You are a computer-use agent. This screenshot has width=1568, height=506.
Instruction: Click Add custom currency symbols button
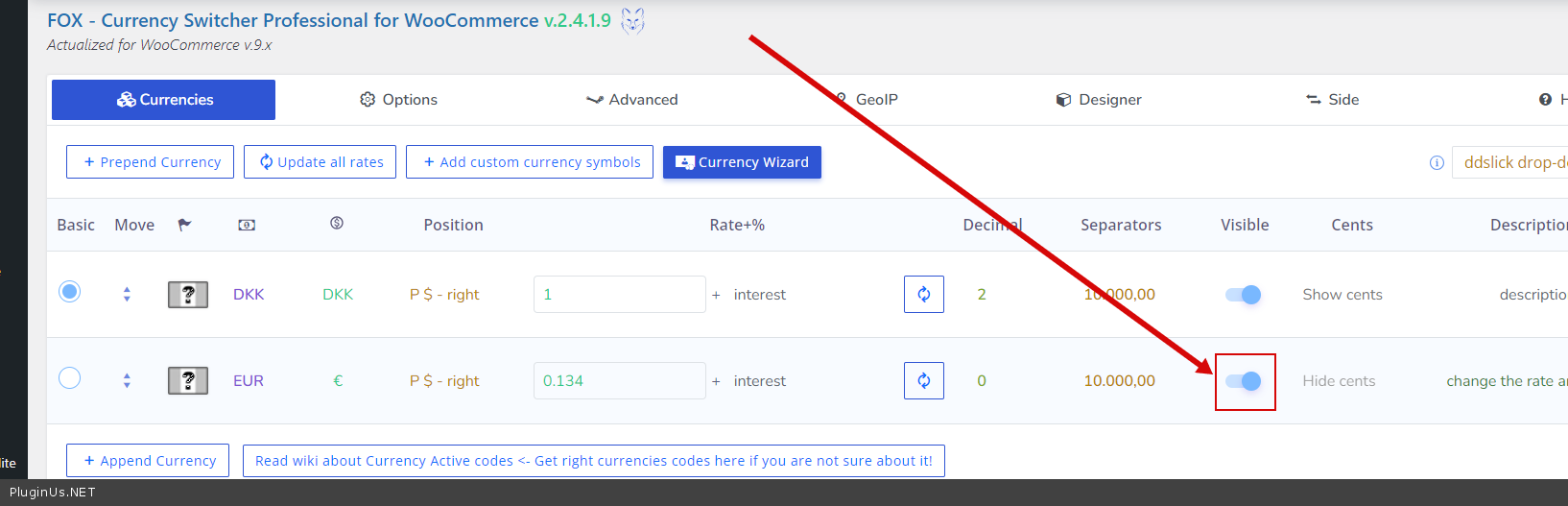coord(530,162)
